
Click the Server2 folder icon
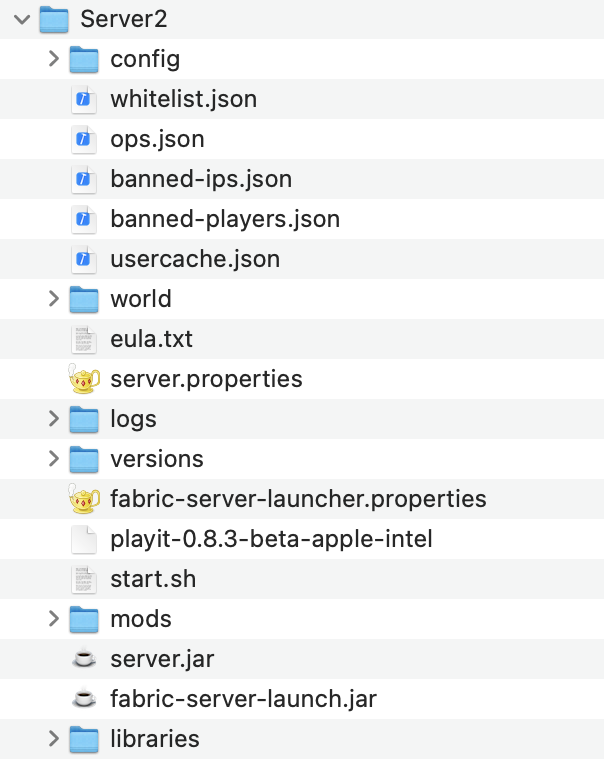(x=54, y=19)
